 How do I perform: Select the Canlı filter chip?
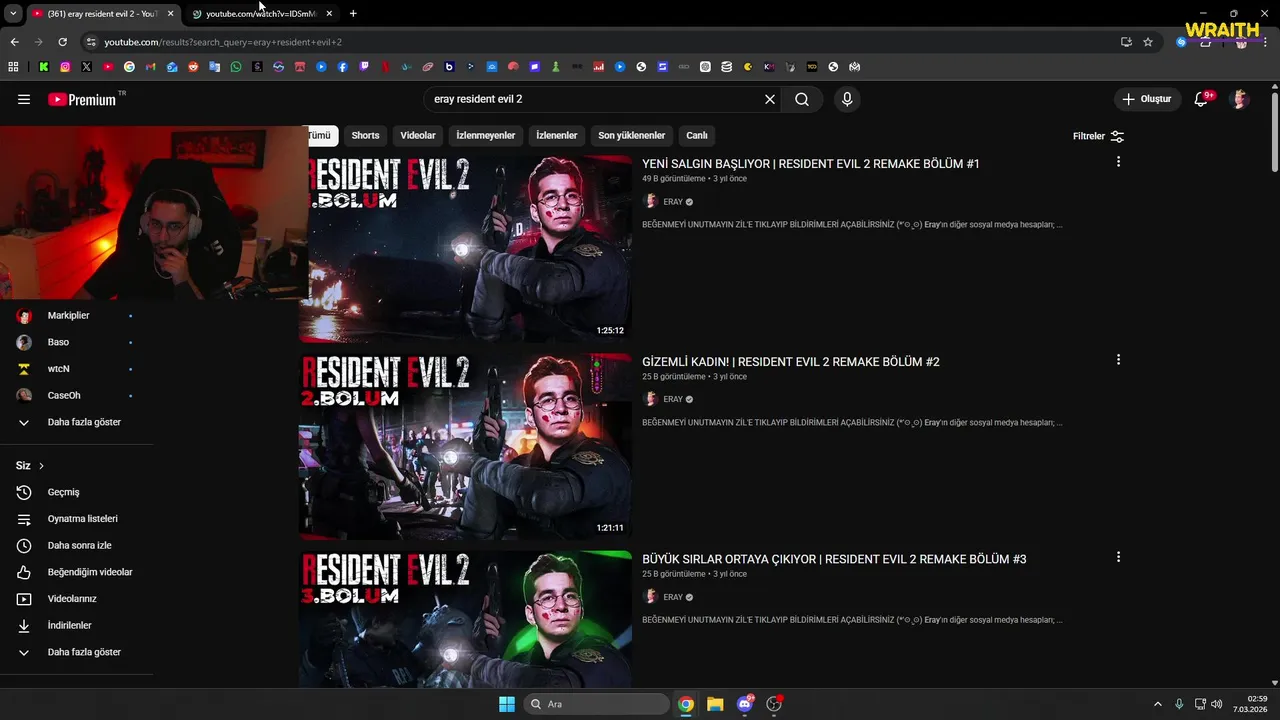pyautogui.click(x=697, y=135)
